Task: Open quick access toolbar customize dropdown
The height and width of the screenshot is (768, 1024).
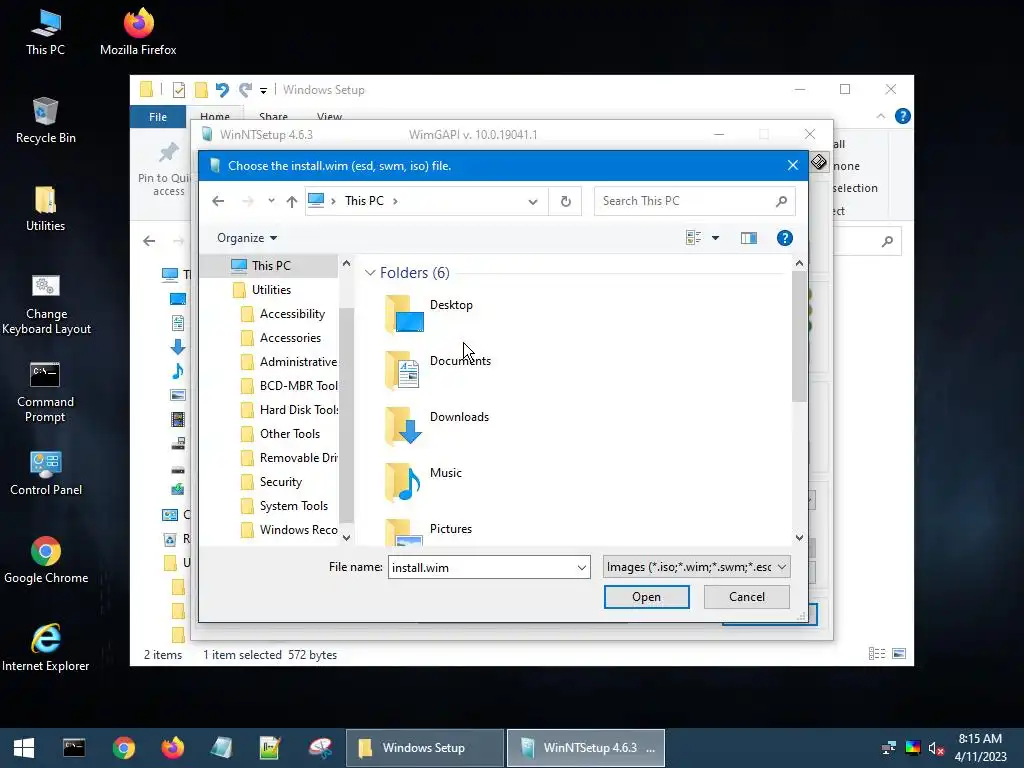Action: click(x=263, y=90)
